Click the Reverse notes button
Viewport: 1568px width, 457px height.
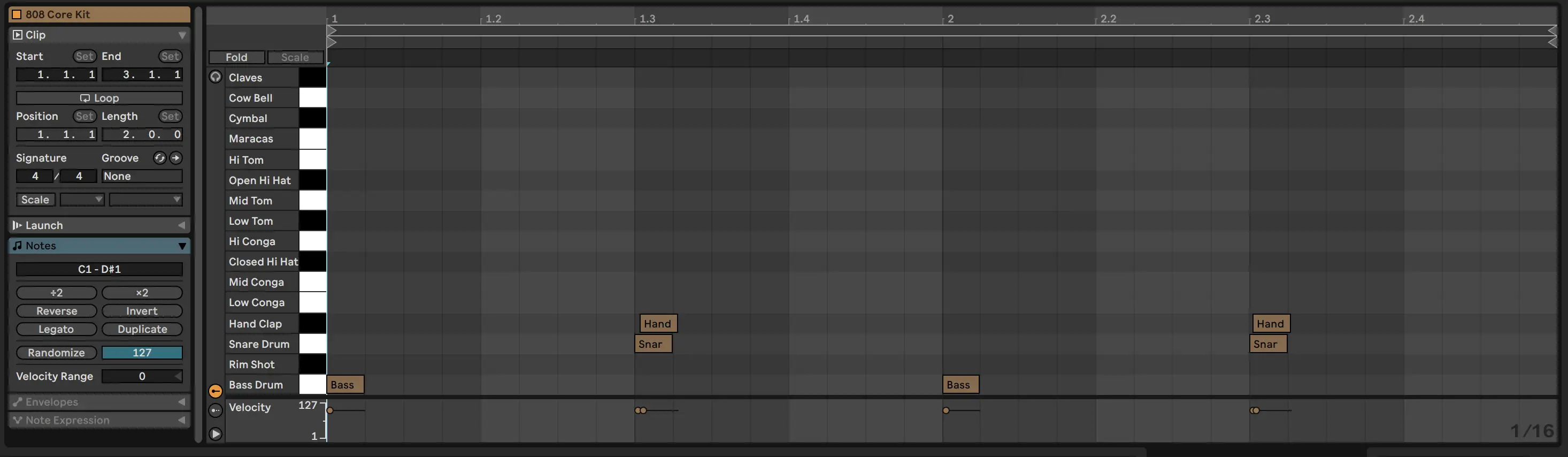coord(57,311)
